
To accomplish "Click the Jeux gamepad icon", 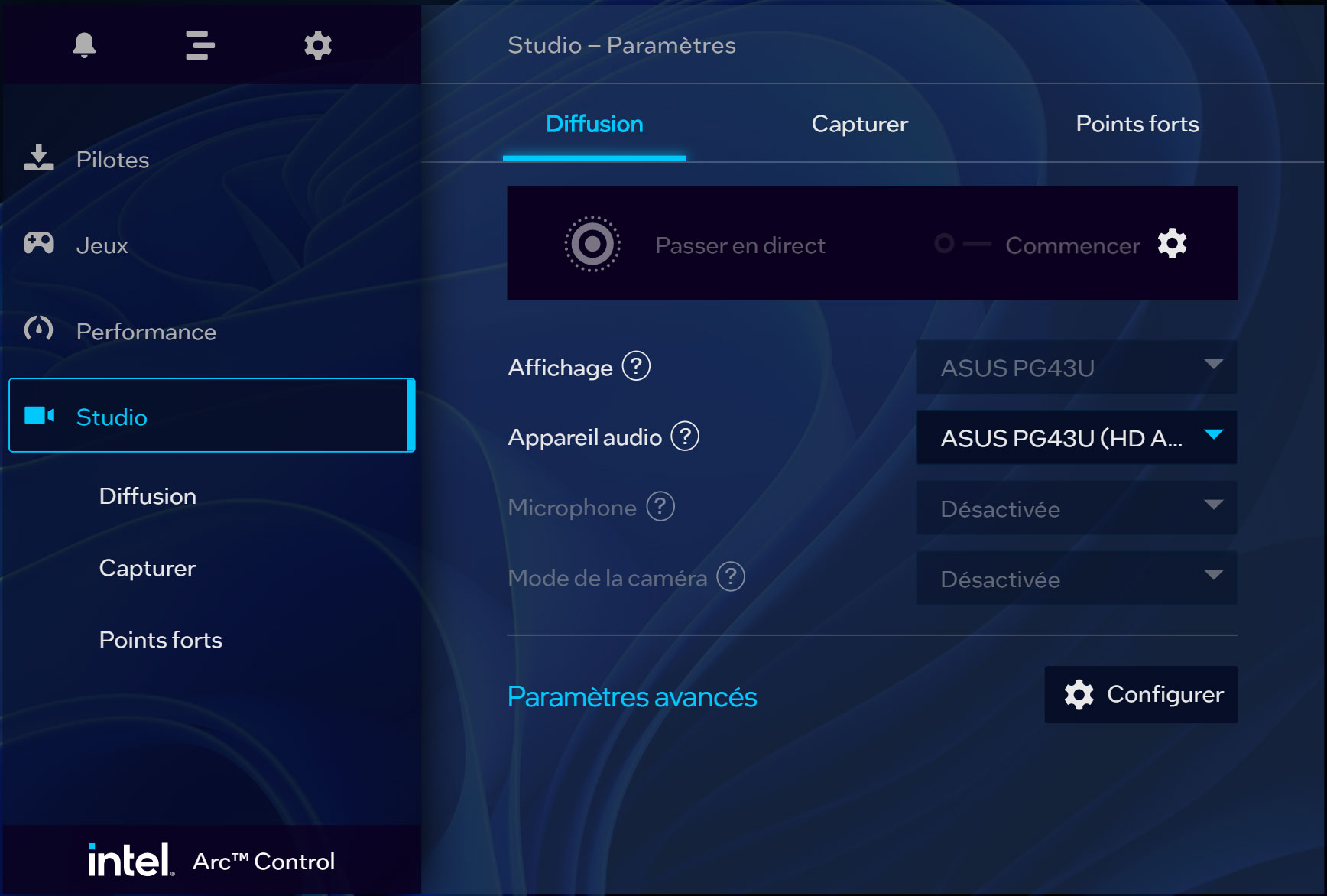I will click(38, 244).
